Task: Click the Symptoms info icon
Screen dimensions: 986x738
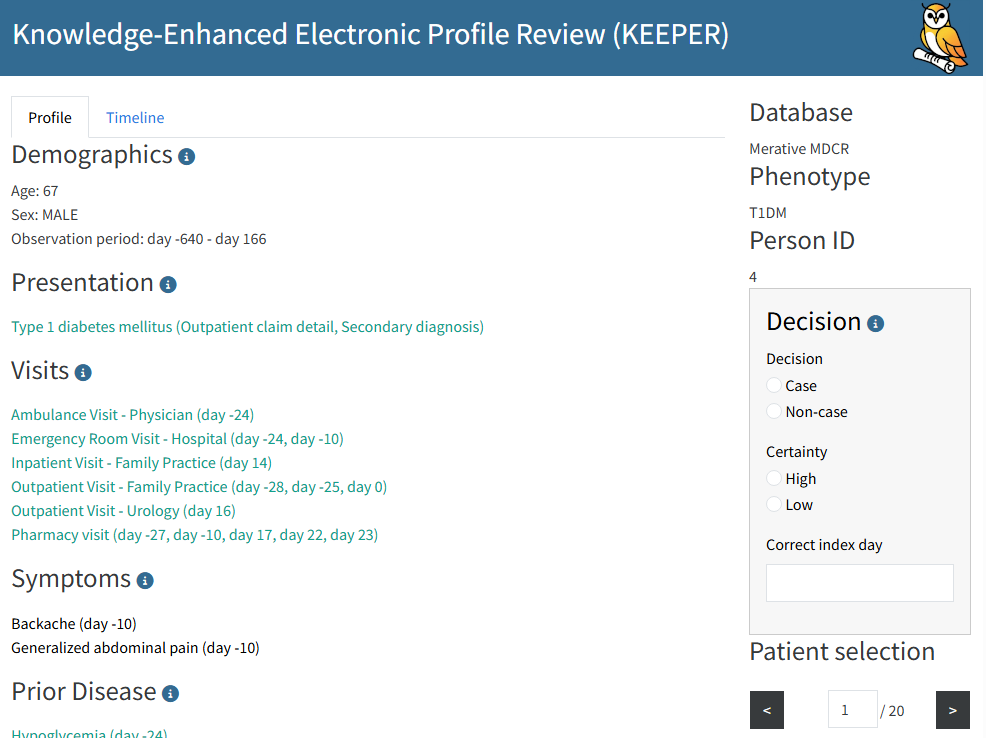Action: pos(145,581)
